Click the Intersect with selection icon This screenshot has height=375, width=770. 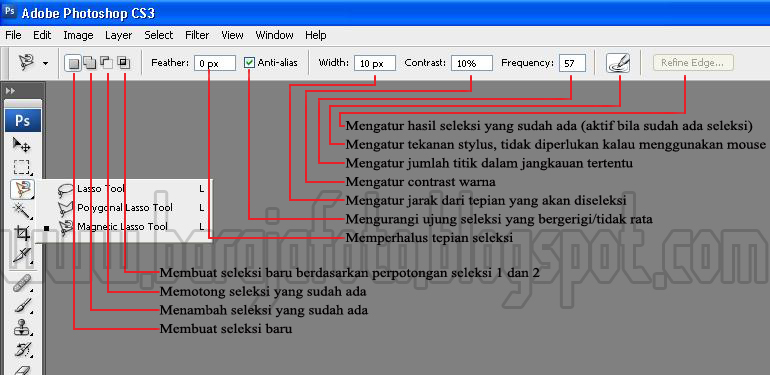(x=123, y=63)
